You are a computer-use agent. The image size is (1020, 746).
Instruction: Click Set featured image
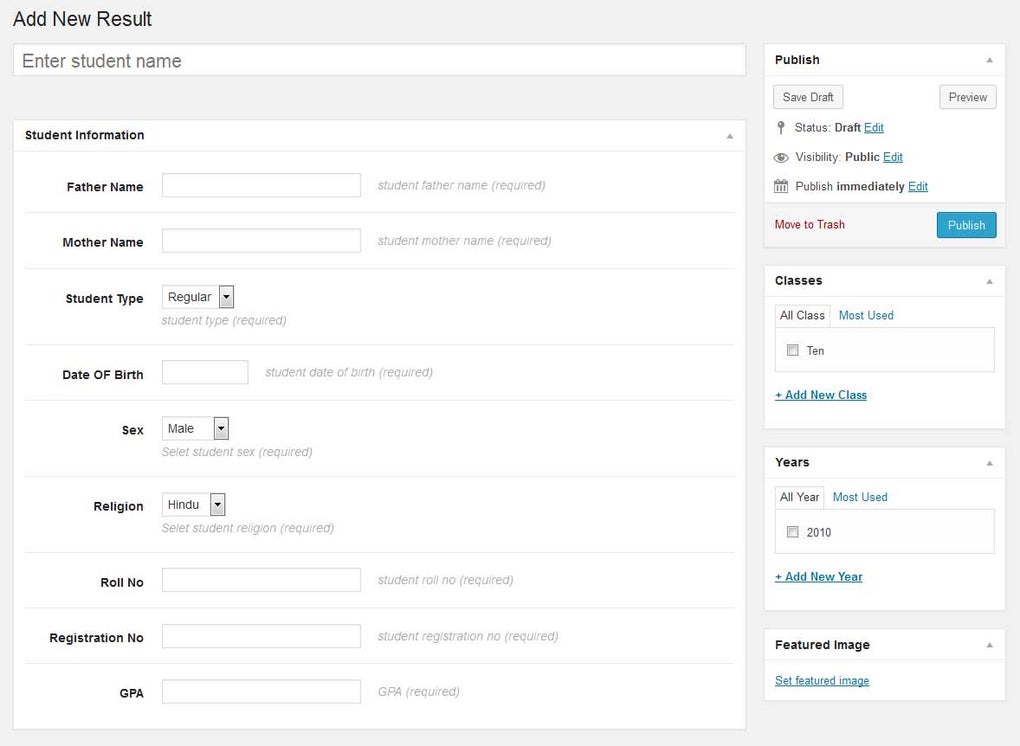821,680
